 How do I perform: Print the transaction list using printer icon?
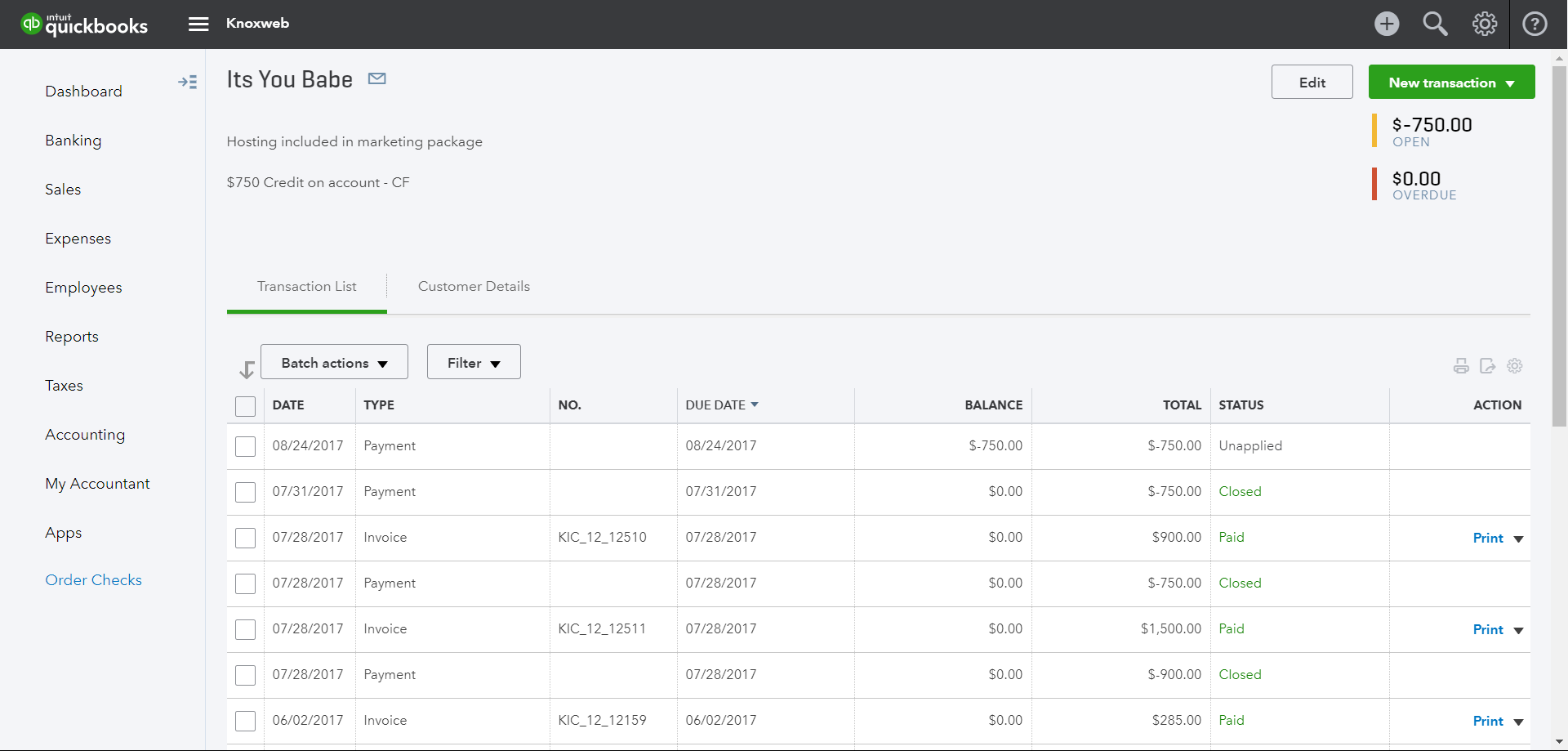tap(1461, 366)
